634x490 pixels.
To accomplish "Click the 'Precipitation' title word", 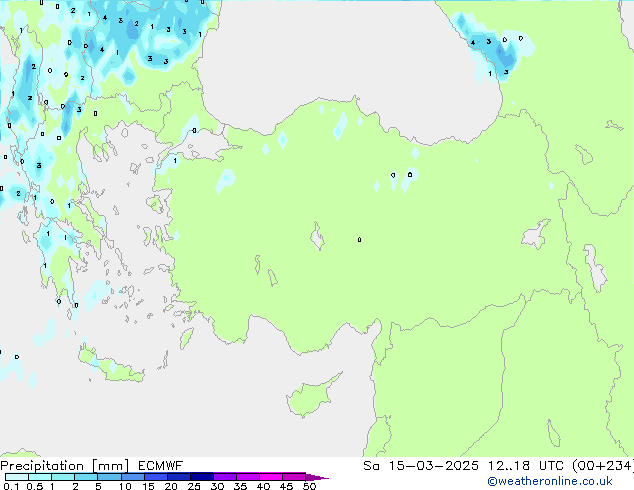I will (42, 466).
